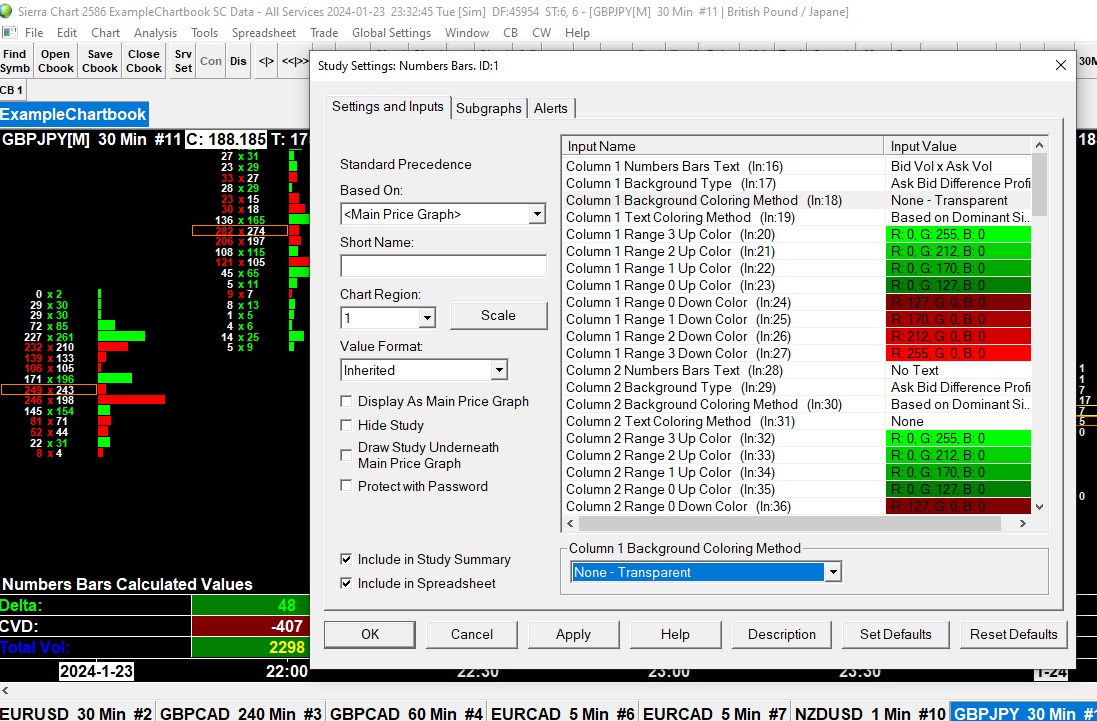
Task: Tick the Hide Study checkbox
Action: click(x=346, y=425)
